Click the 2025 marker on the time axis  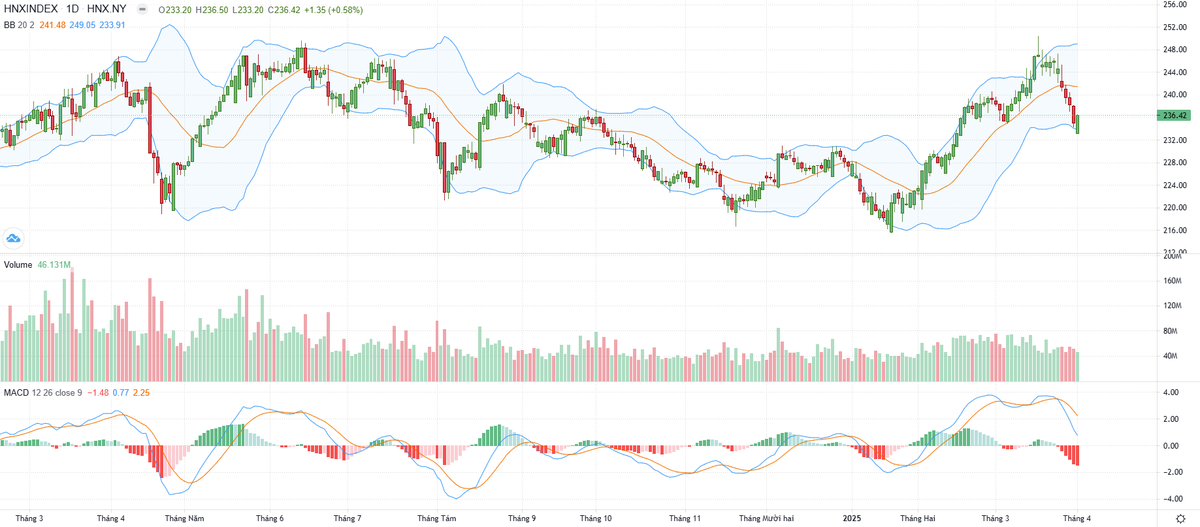tap(850, 519)
